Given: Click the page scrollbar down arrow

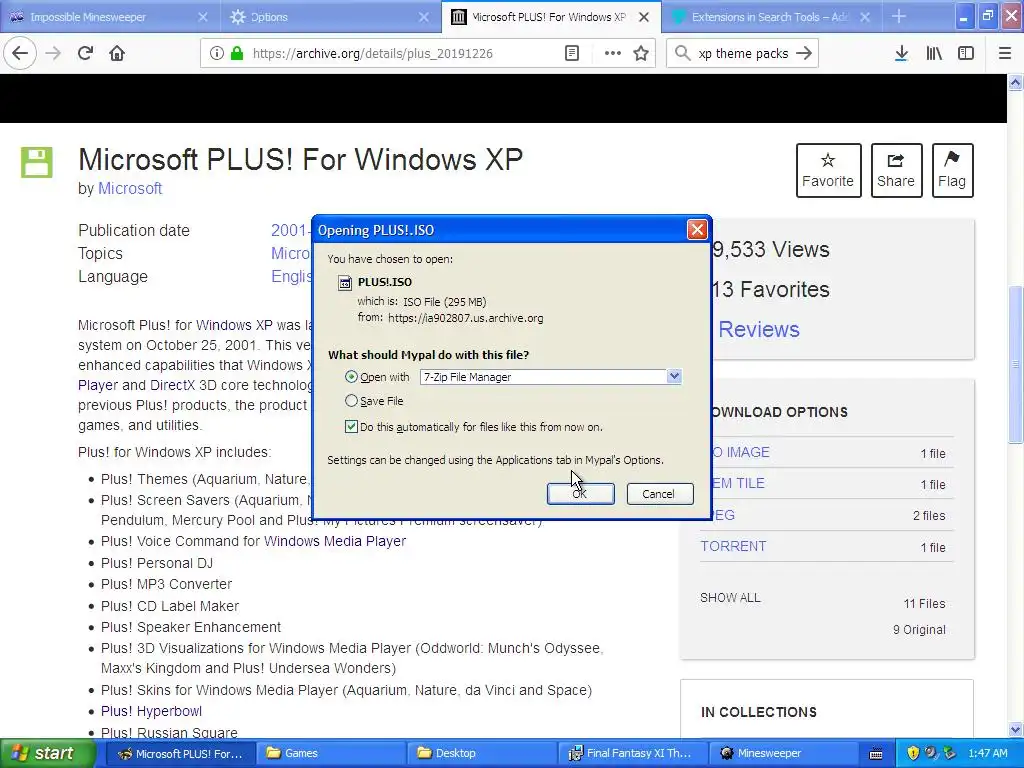Looking at the screenshot, I should (1015, 729).
